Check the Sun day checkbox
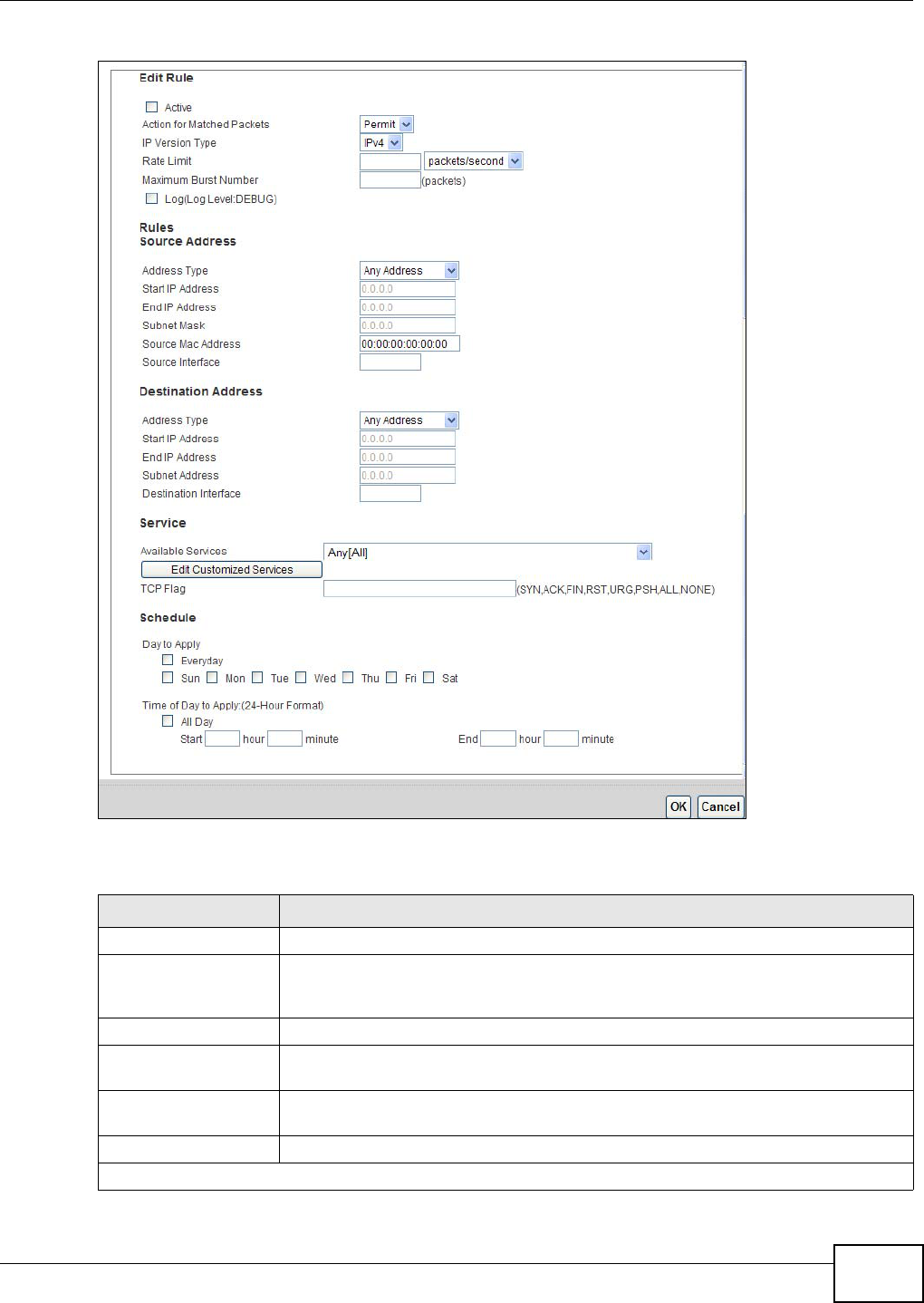The height and width of the screenshot is (1303, 924). 168,677
